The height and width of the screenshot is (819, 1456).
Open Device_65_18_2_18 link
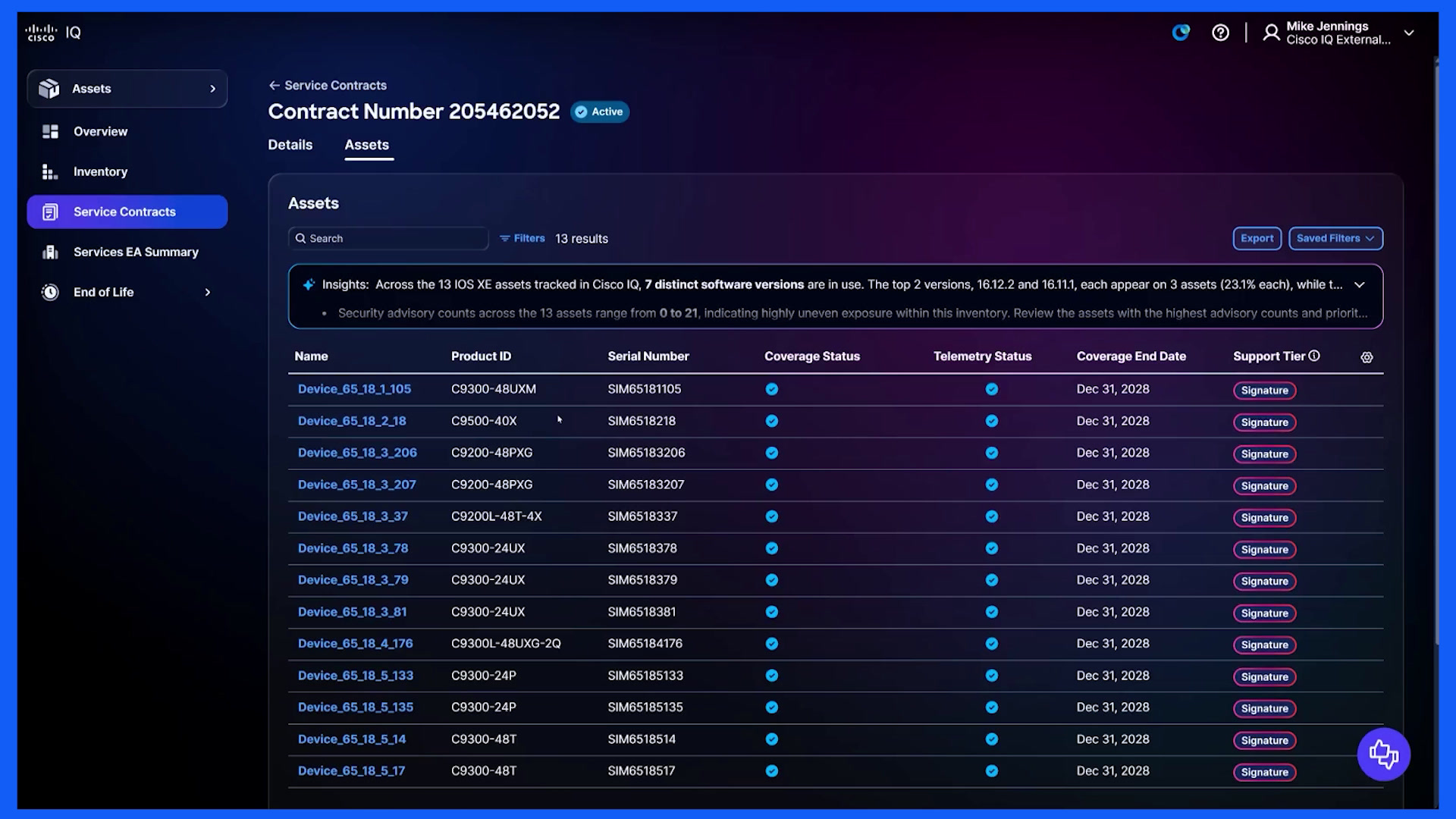[352, 421]
